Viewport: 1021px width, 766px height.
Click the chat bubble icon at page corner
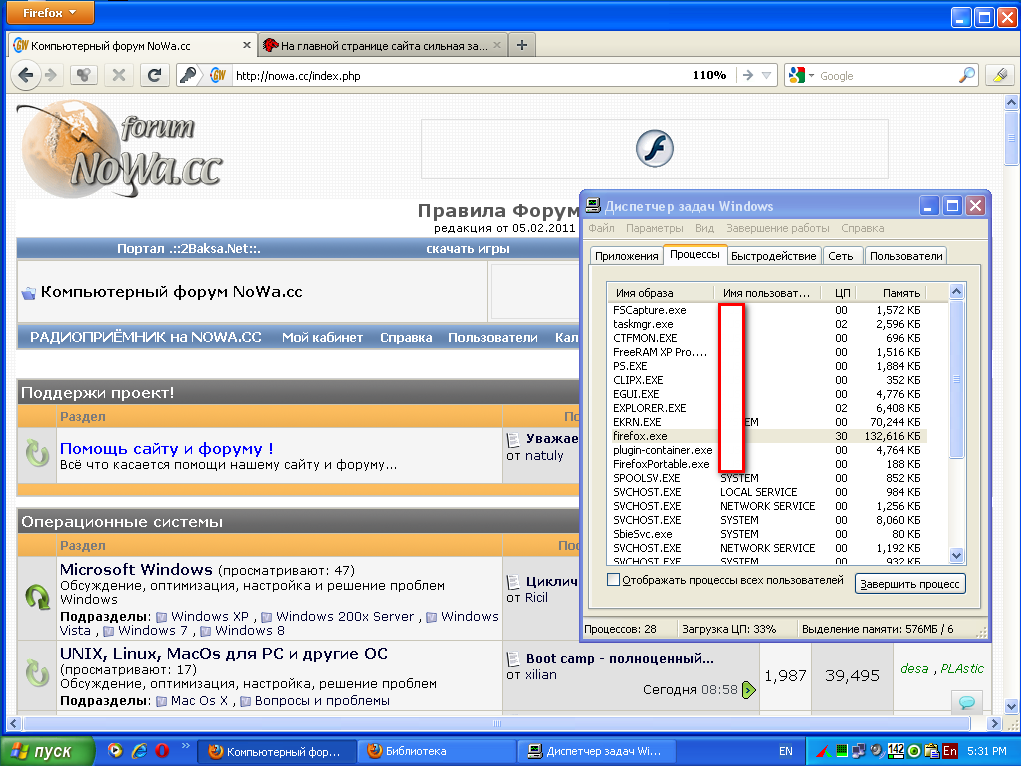point(967,702)
